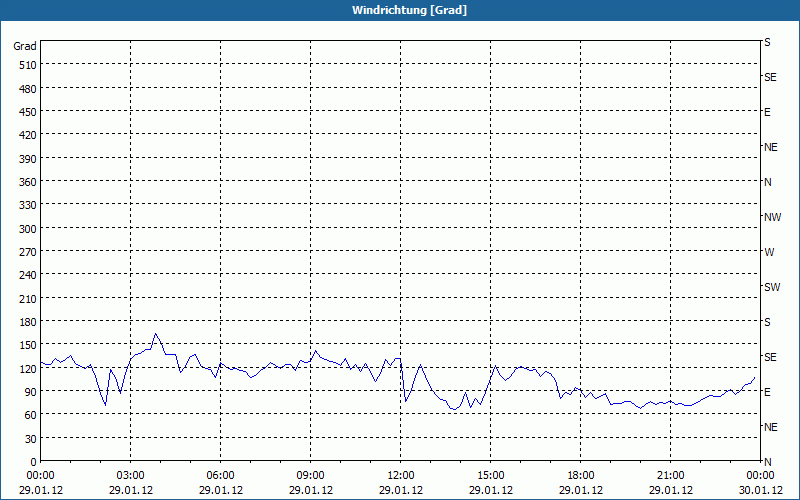This screenshot has width=800, height=500.
Task: Click the W compass label
Action: (x=769, y=252)
